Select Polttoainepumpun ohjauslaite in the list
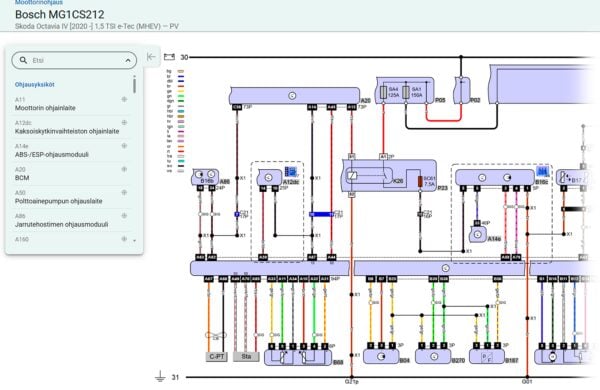 click(59, 201)
